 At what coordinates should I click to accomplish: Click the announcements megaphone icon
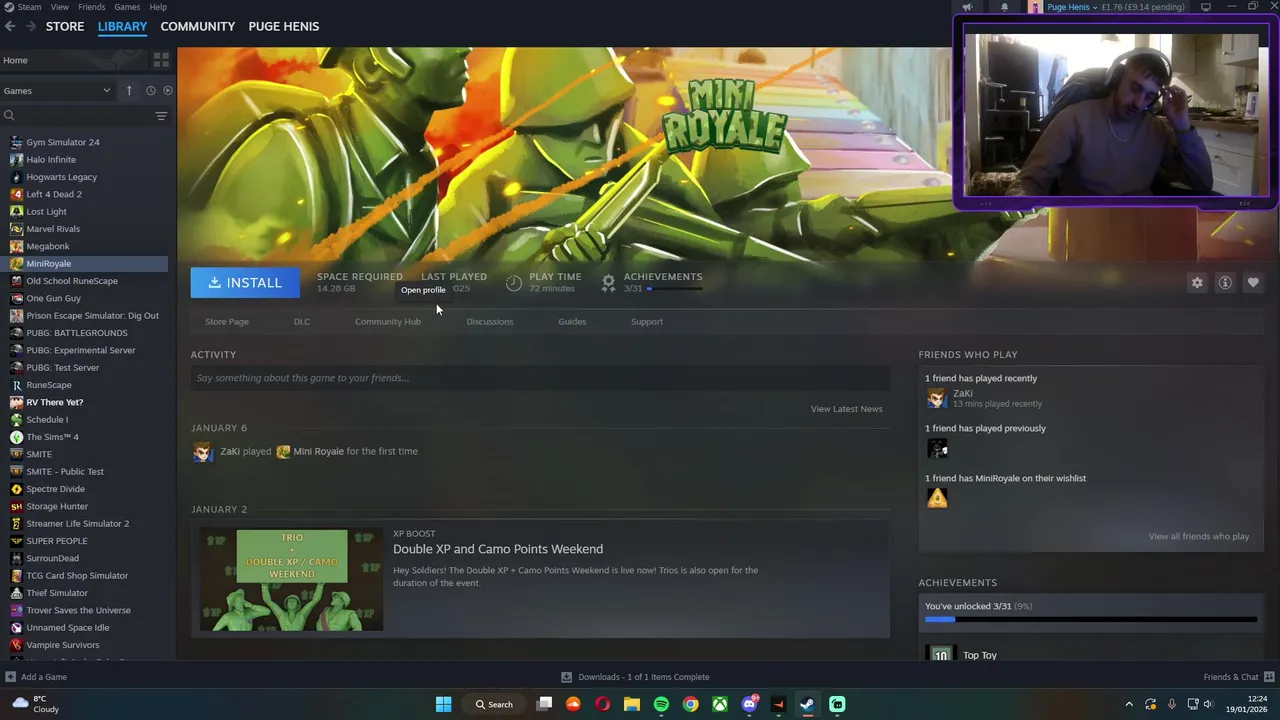967,7
